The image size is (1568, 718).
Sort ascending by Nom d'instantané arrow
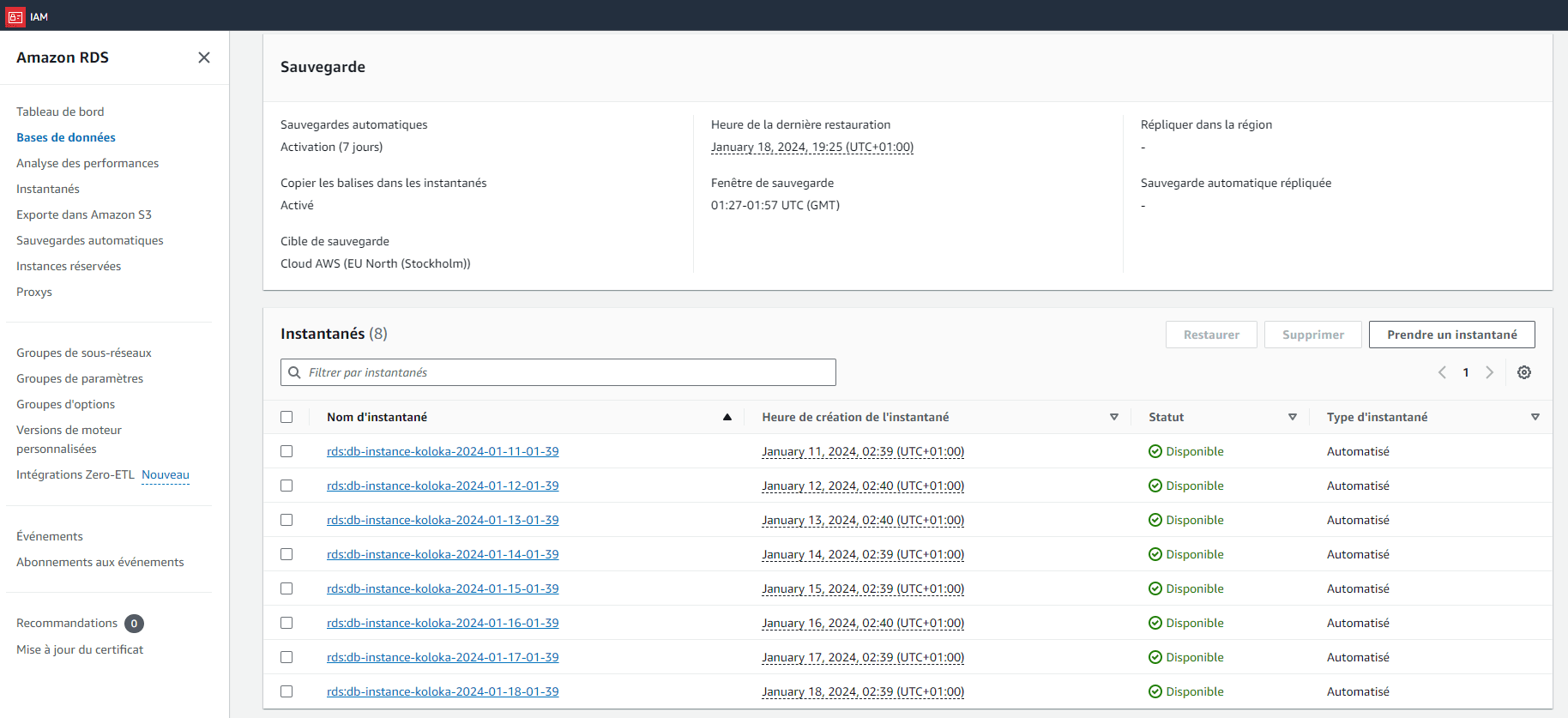[x=727, y=417]
